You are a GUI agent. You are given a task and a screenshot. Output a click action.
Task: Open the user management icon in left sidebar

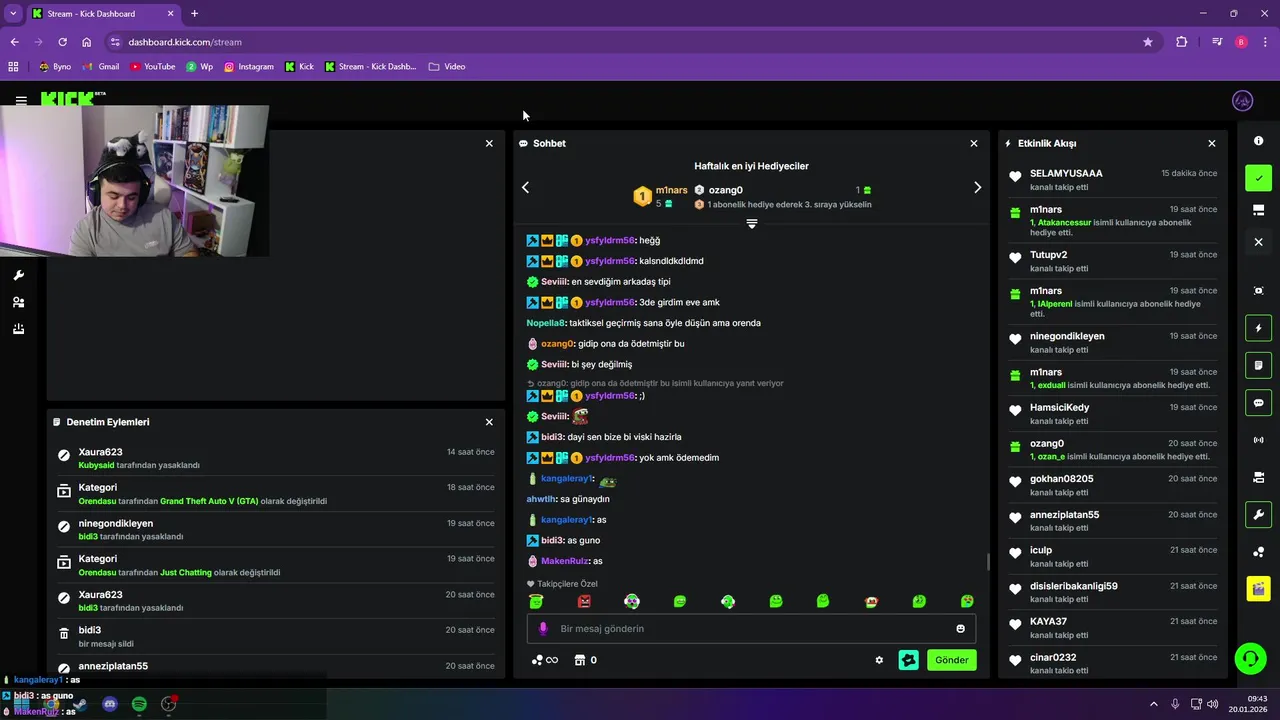(18, 302)
